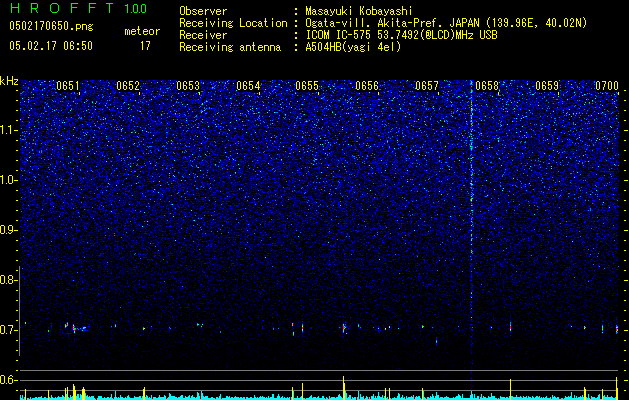This screenshot has width=629, height=400.
Task: Click the 0.6 kHz axis label
Action: pyautogui.click(x=7, y=380)
